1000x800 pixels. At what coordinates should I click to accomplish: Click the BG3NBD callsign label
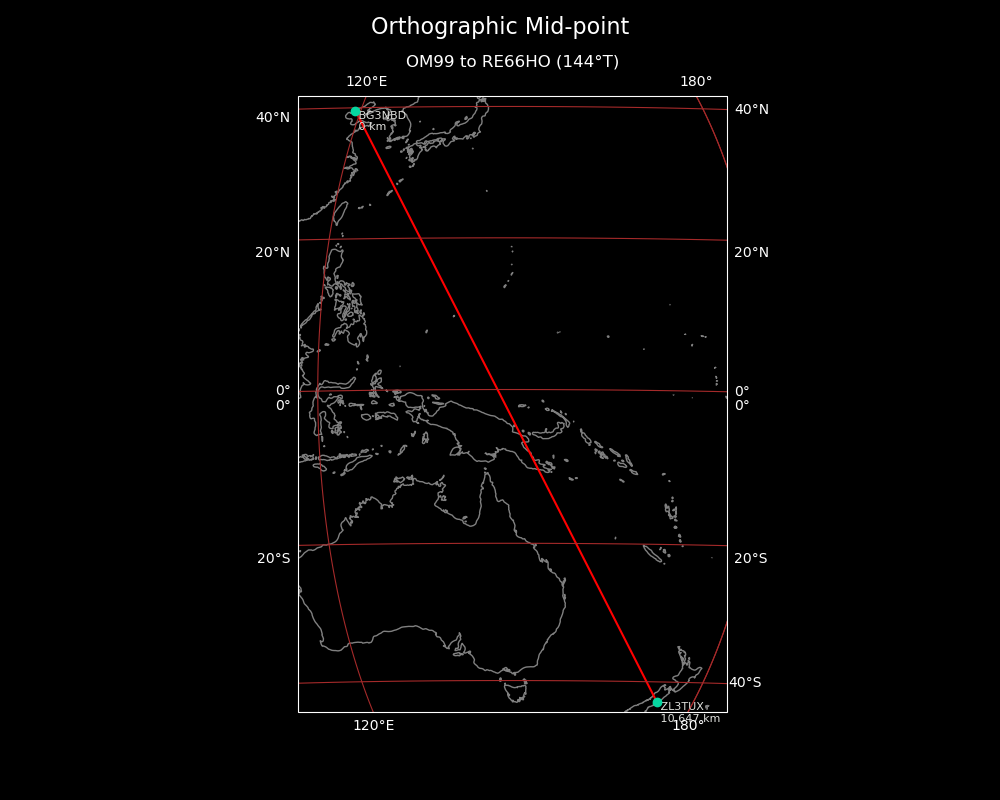383,116
